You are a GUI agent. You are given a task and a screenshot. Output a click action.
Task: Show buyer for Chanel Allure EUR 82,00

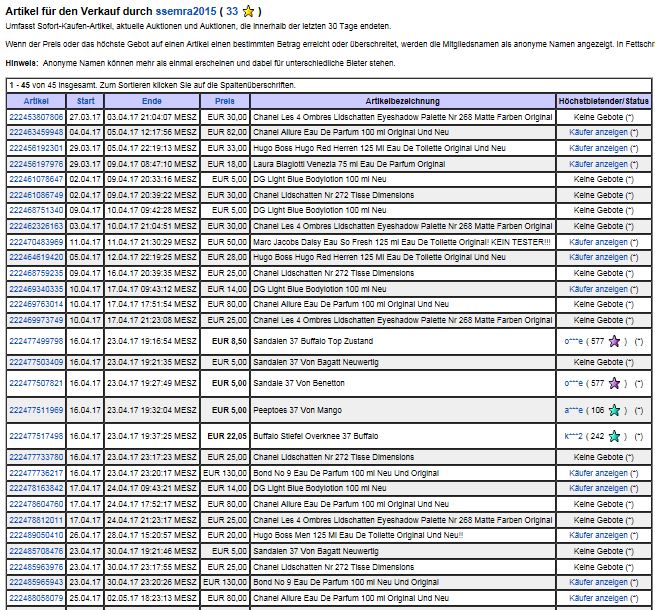598,132
